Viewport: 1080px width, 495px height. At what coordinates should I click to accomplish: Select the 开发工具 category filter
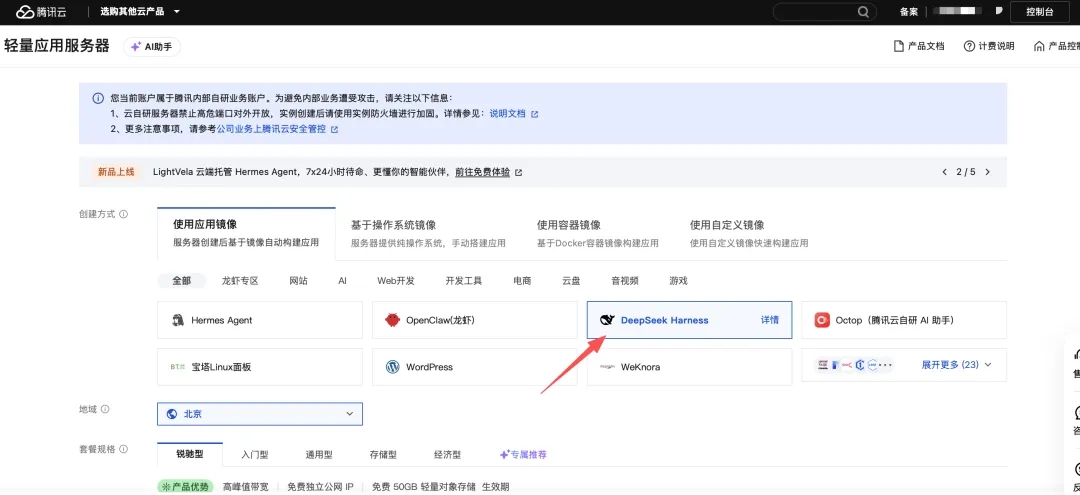click(464, 281)
